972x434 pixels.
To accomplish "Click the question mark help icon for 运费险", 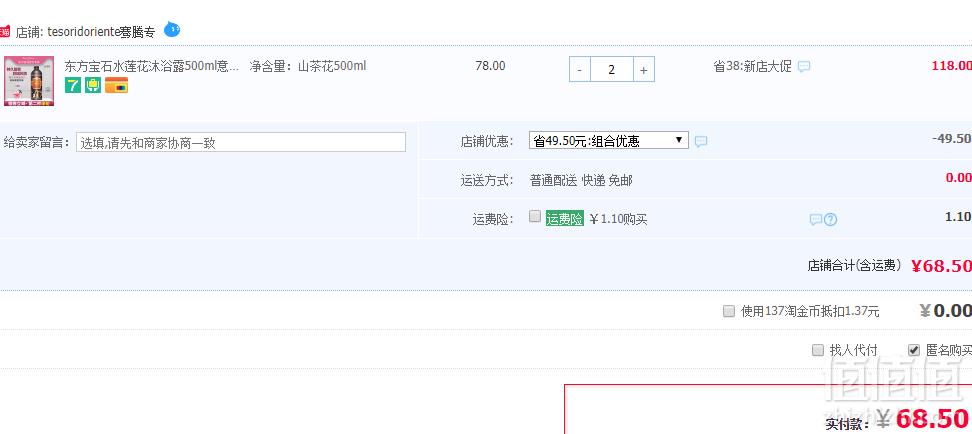I will click(831, 219).
